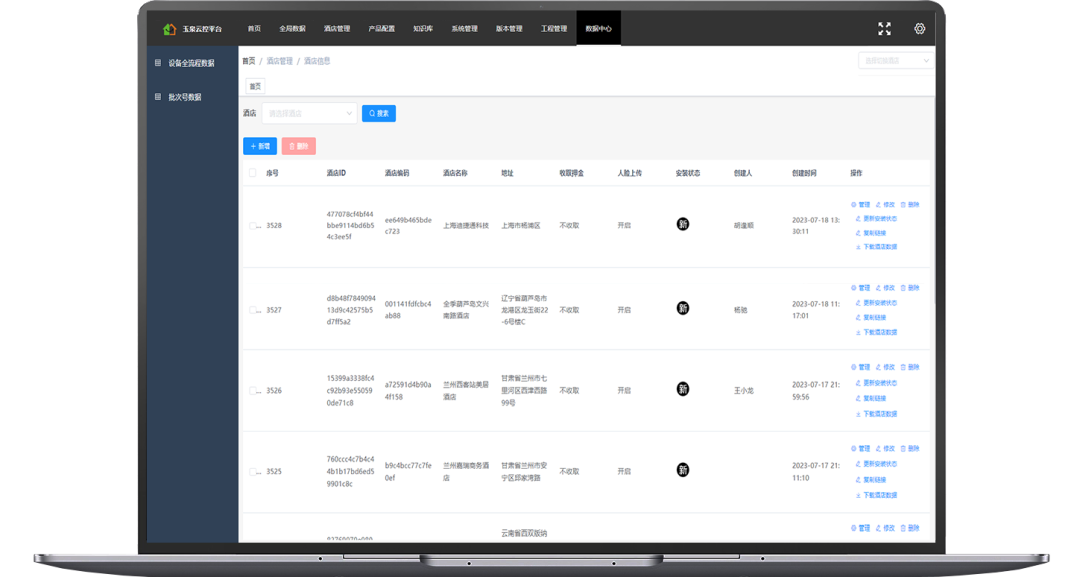Open the 首页 top menu
Image resolution: width=1080 pixels, height=577 pixels.
[x=254, y=29]
